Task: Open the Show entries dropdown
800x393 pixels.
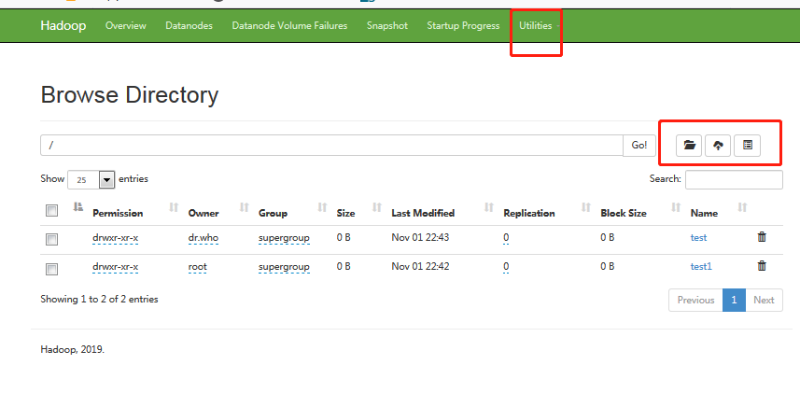Action: (x=91, y=180)
